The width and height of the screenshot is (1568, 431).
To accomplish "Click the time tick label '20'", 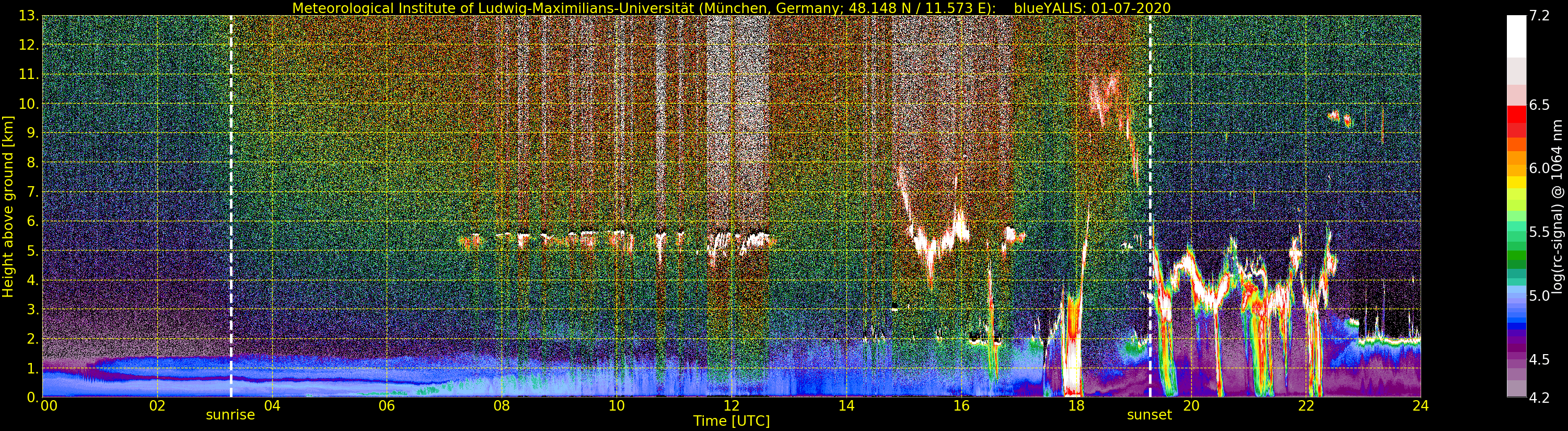I will pos(1191,406).
